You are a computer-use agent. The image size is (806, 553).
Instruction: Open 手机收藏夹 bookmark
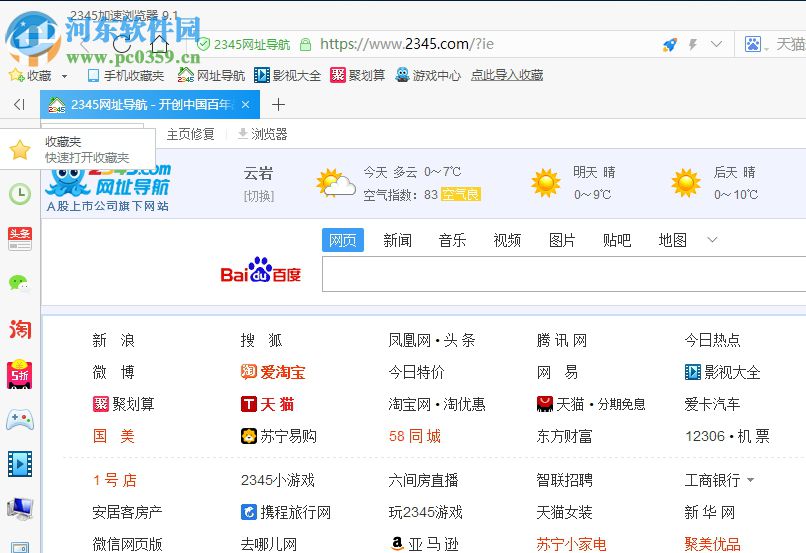(x=126, y=76)
